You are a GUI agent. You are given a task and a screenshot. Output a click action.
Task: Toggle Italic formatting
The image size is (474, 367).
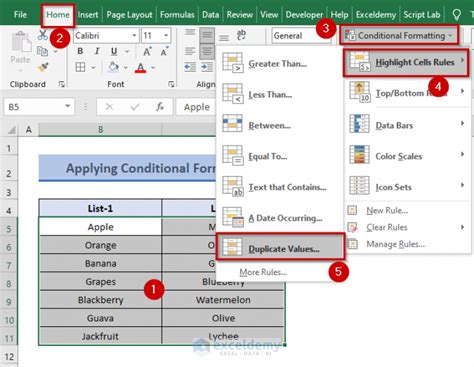tap(97, 51)
